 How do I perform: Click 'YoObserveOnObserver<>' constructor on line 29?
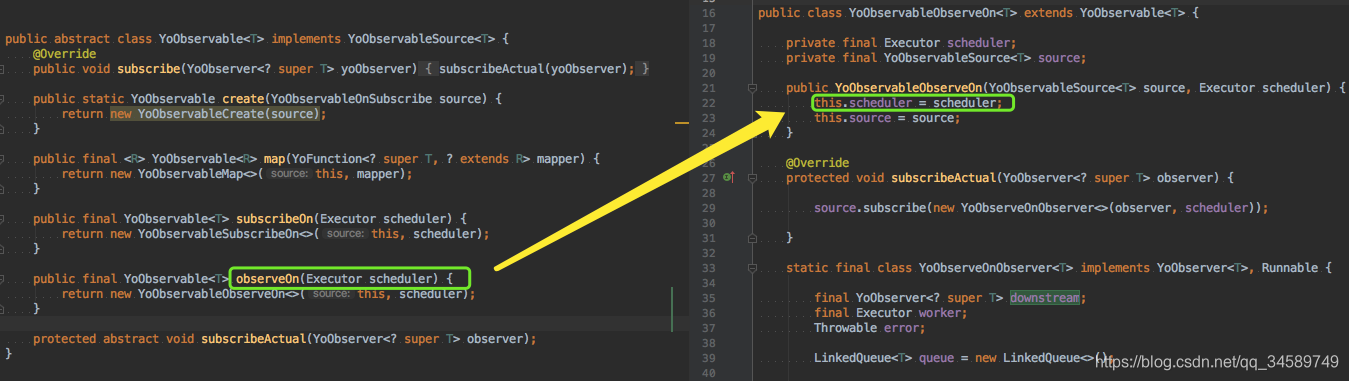(1032, 208)
